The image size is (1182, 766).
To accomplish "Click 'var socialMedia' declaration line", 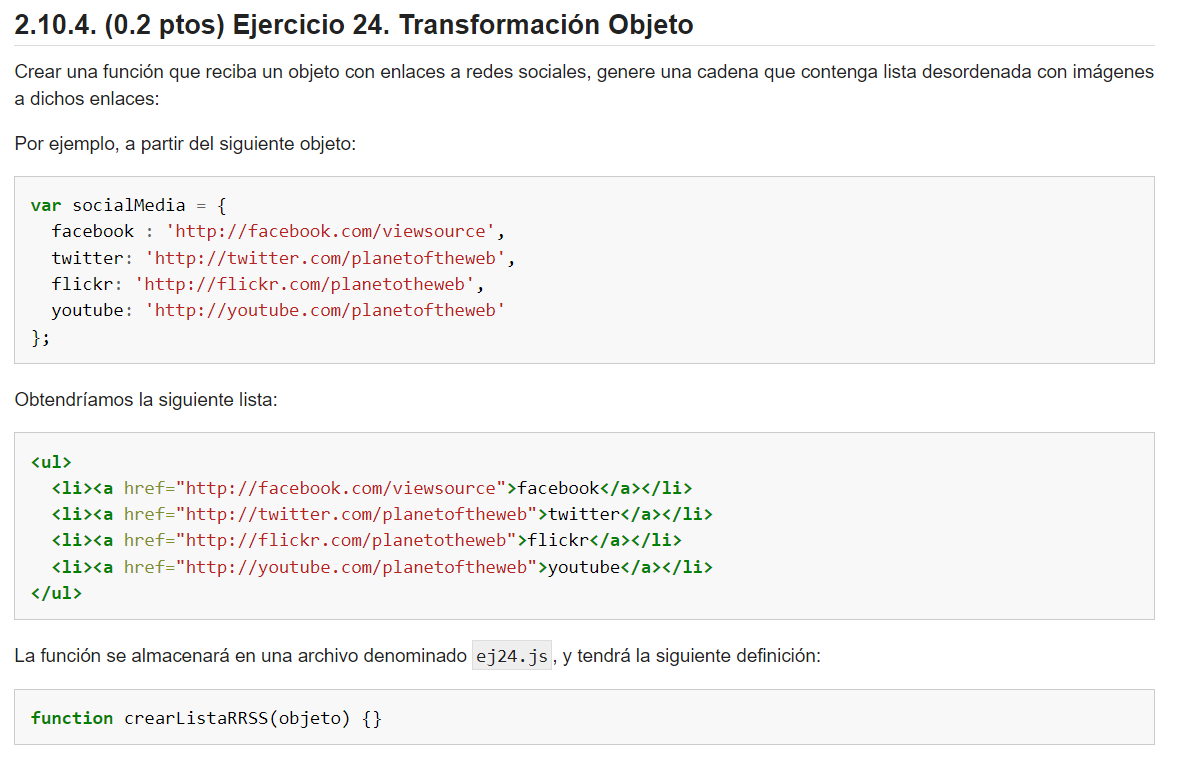I will (x=128, y=205).
